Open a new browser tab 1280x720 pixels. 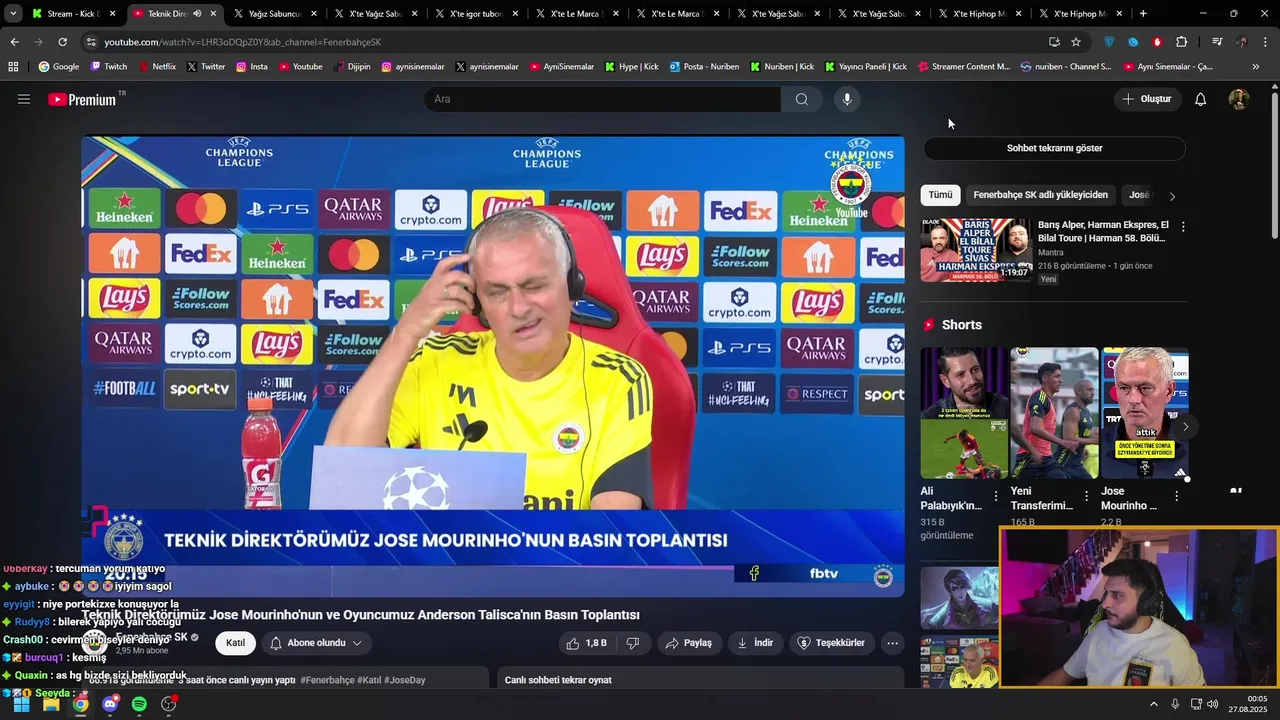pos(1143,14)
